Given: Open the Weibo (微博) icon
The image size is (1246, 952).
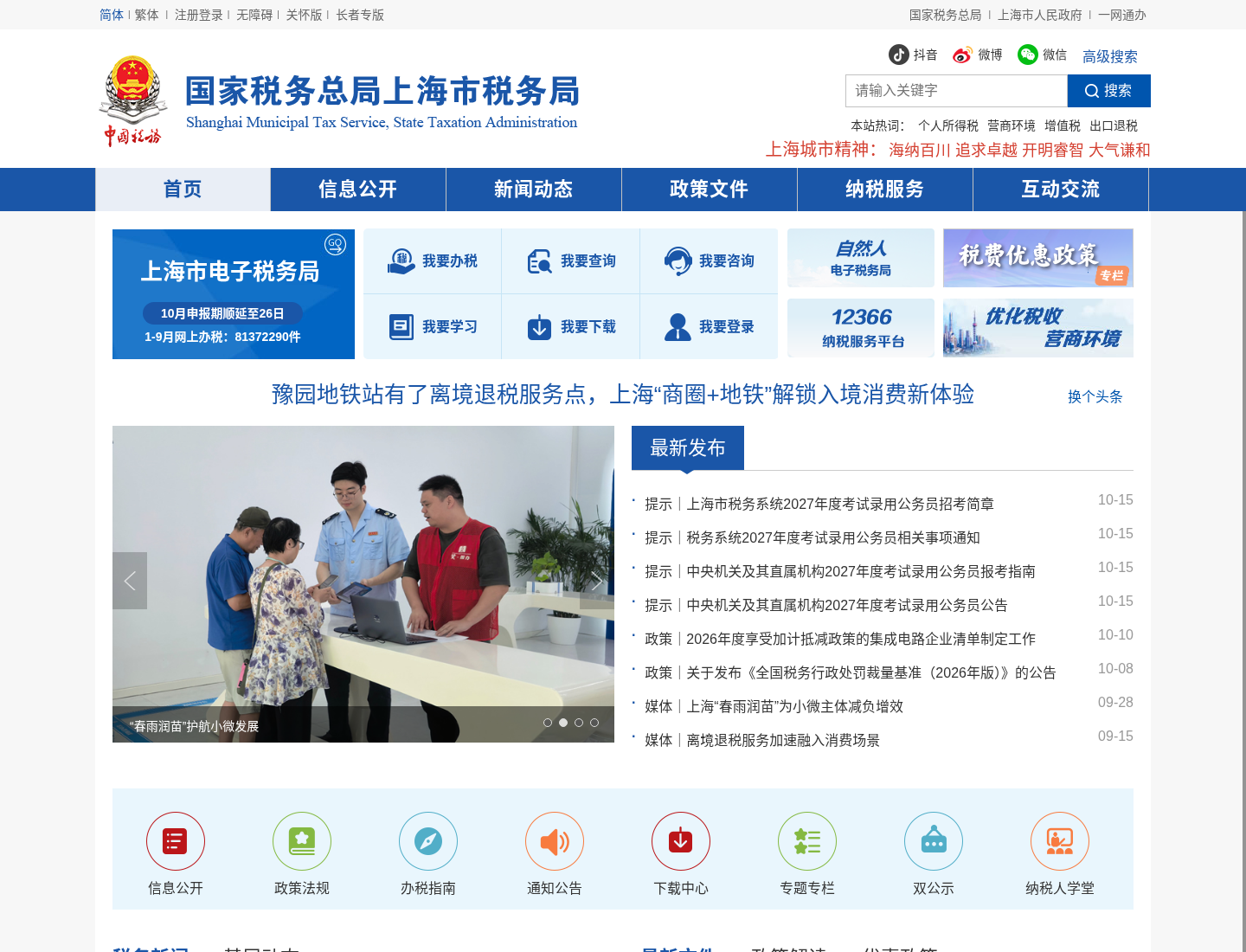Looking at the screenshot, I should [962, 55].
